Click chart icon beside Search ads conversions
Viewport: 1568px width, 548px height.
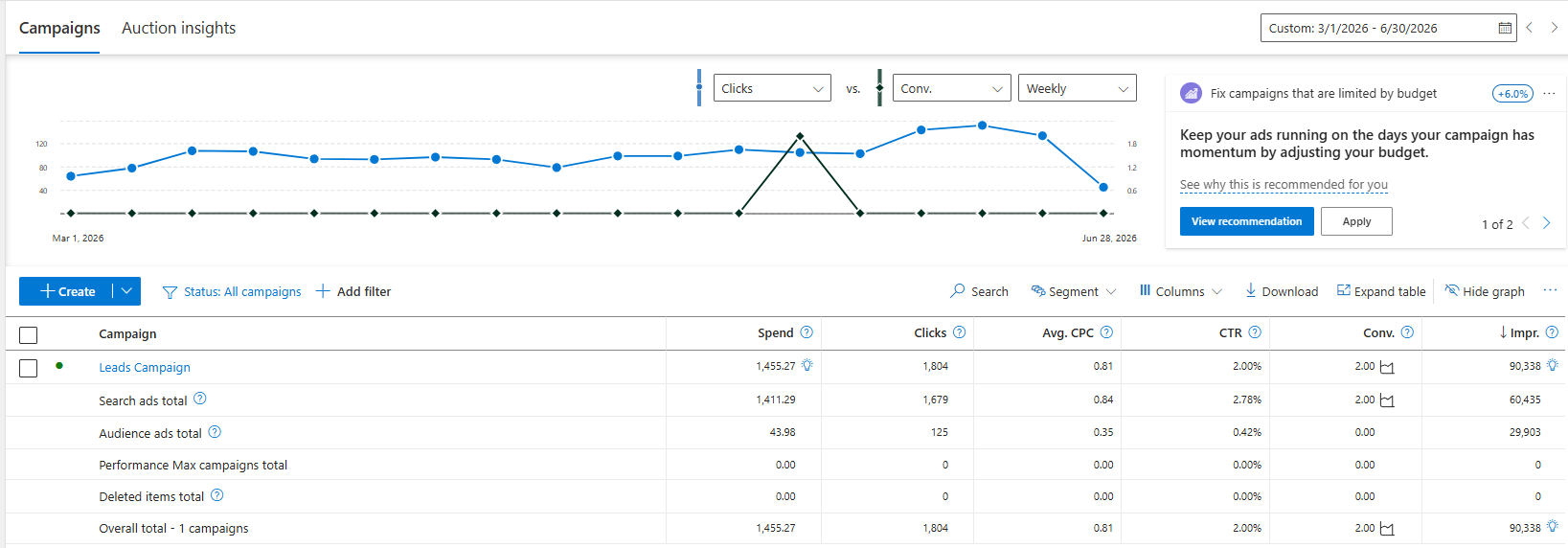pos(1387,400)
